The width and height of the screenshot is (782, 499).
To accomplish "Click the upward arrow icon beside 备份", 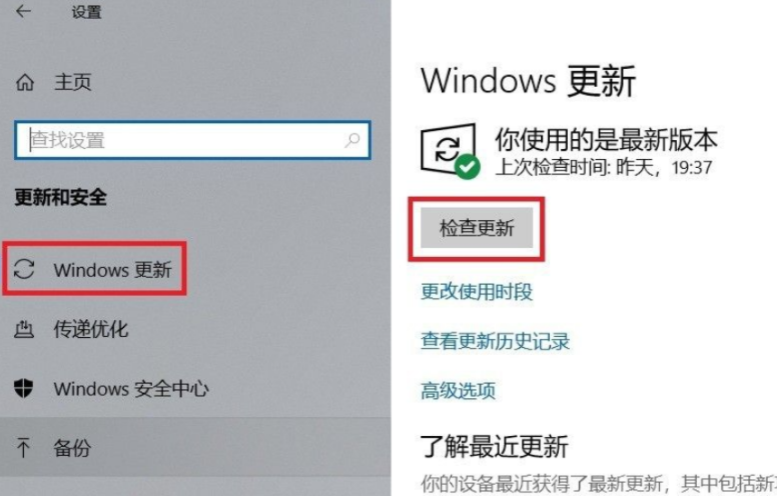I will (23, 448).
